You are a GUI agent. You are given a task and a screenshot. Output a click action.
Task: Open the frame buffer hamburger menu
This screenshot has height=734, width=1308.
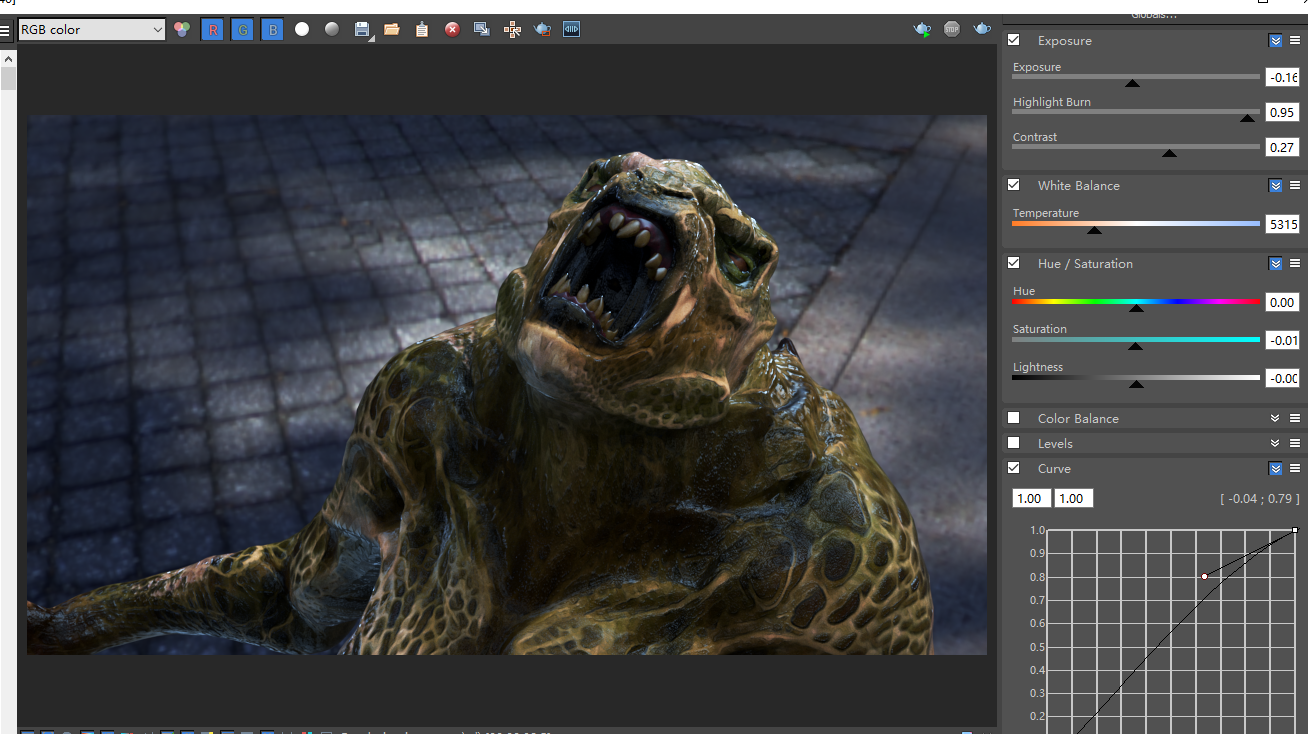tap(6, 30)
